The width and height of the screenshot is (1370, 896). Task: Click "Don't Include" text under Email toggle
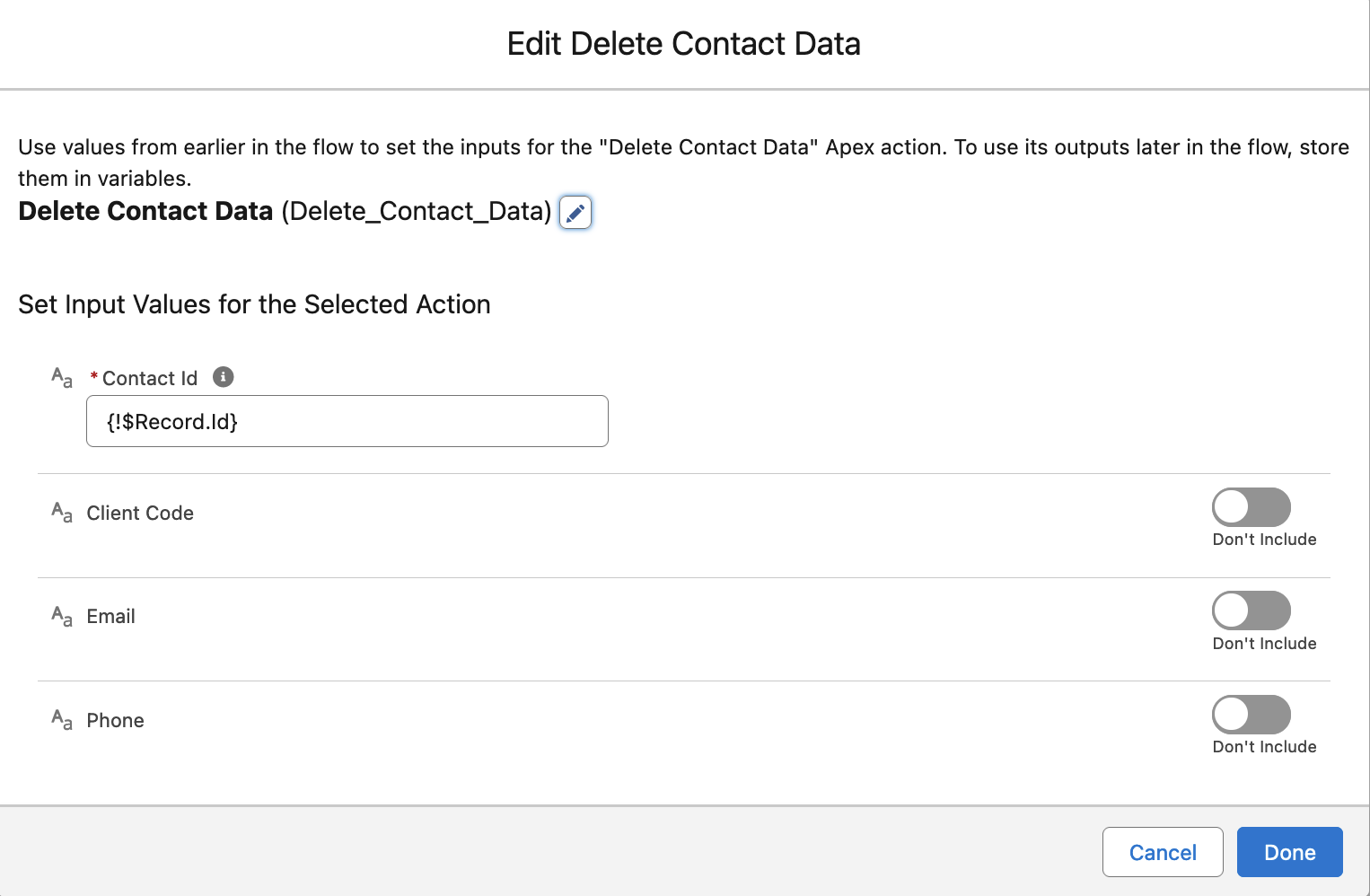tap(1264, 644)
